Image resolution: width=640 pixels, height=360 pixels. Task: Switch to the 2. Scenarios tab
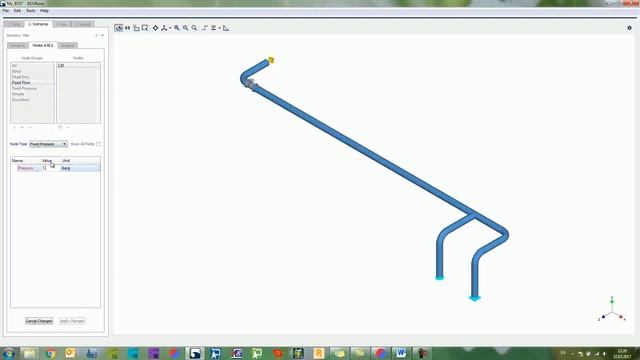(x=38, y=24)
